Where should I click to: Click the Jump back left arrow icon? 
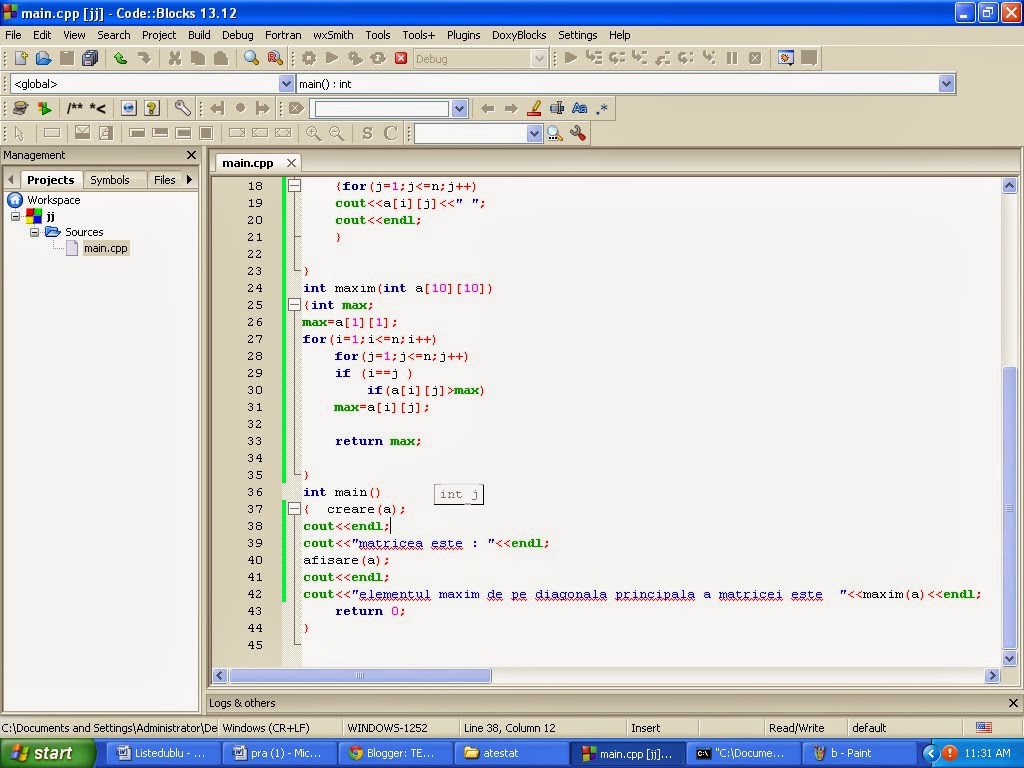pyautogui.click(x=487, y=108)
